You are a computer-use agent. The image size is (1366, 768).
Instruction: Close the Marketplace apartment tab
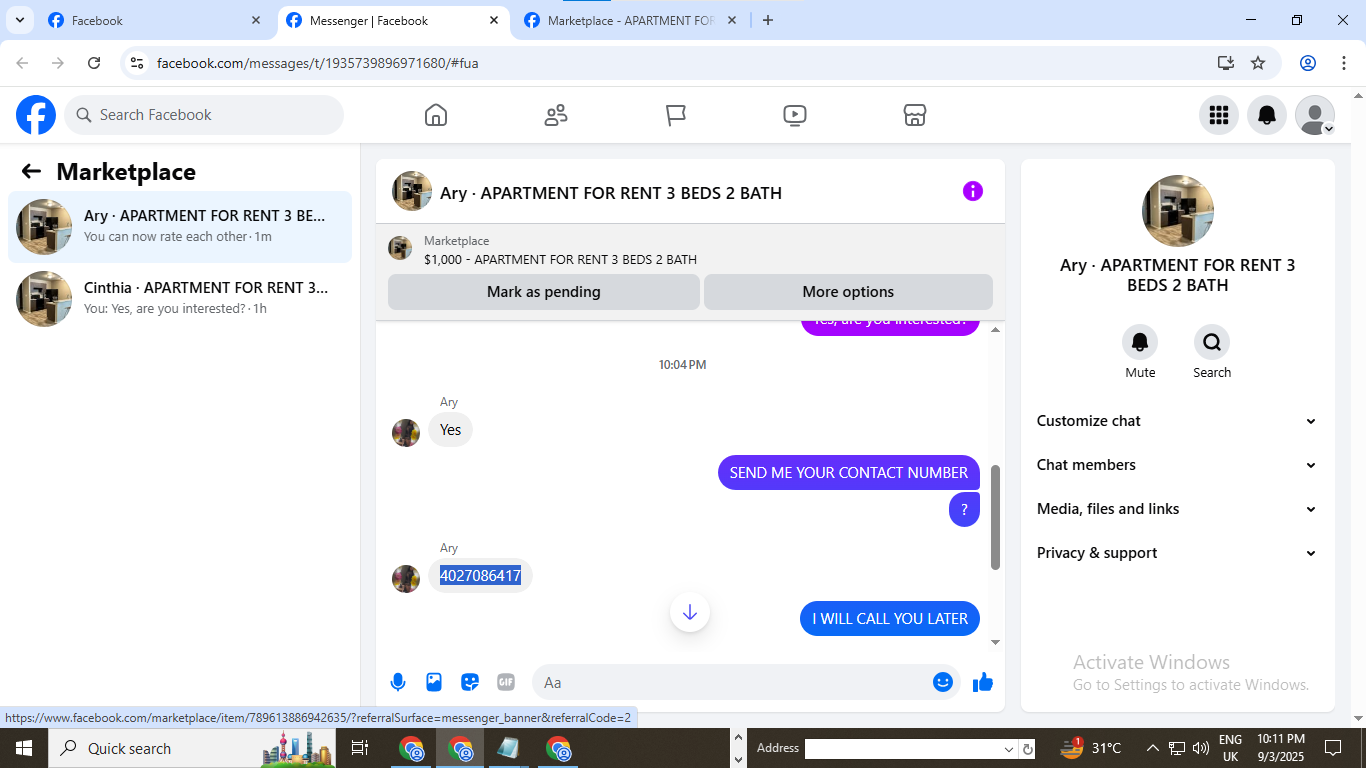pyautogui.click(x=732, y=20)
